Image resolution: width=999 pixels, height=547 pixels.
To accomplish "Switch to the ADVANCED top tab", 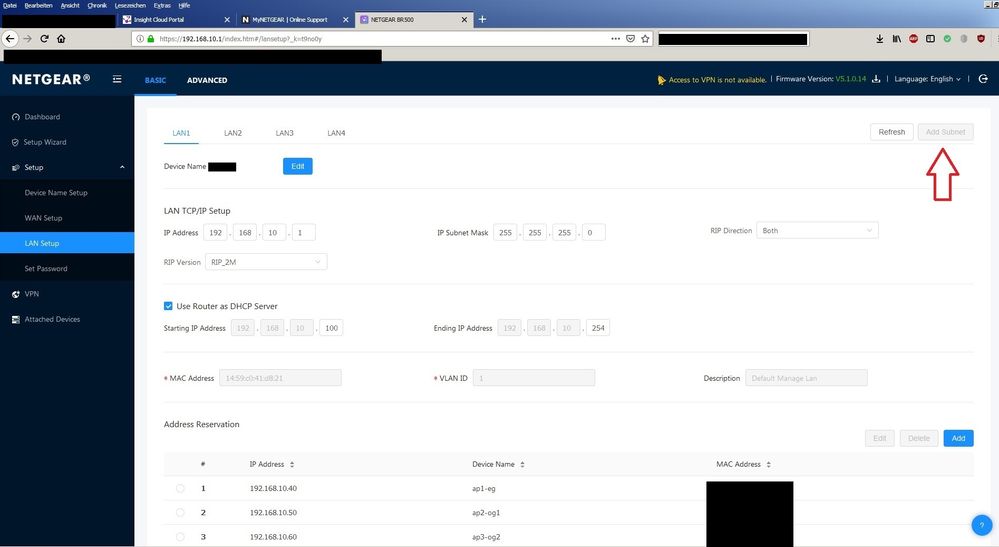I will pyautogui.click(x=207, y=80).
